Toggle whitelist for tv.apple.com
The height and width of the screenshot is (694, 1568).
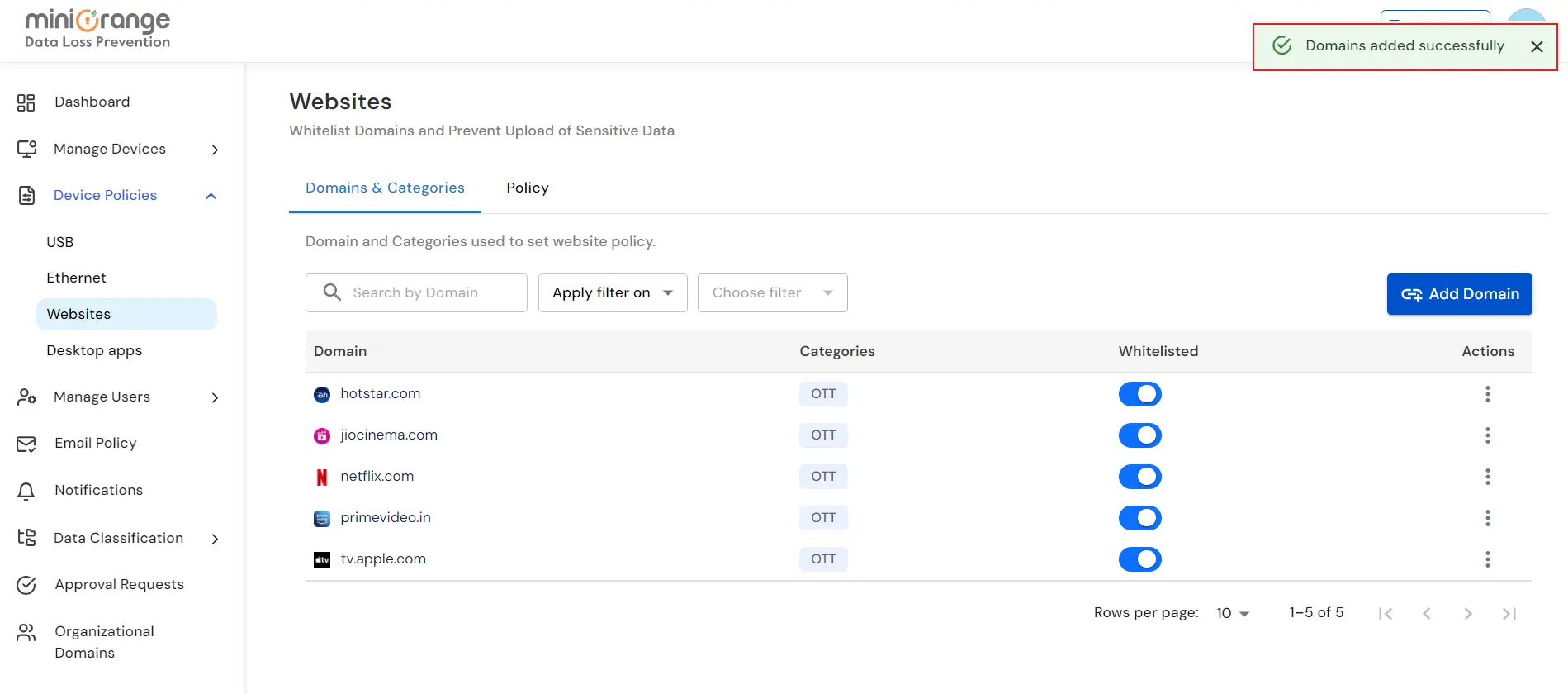pos(1140,559)
